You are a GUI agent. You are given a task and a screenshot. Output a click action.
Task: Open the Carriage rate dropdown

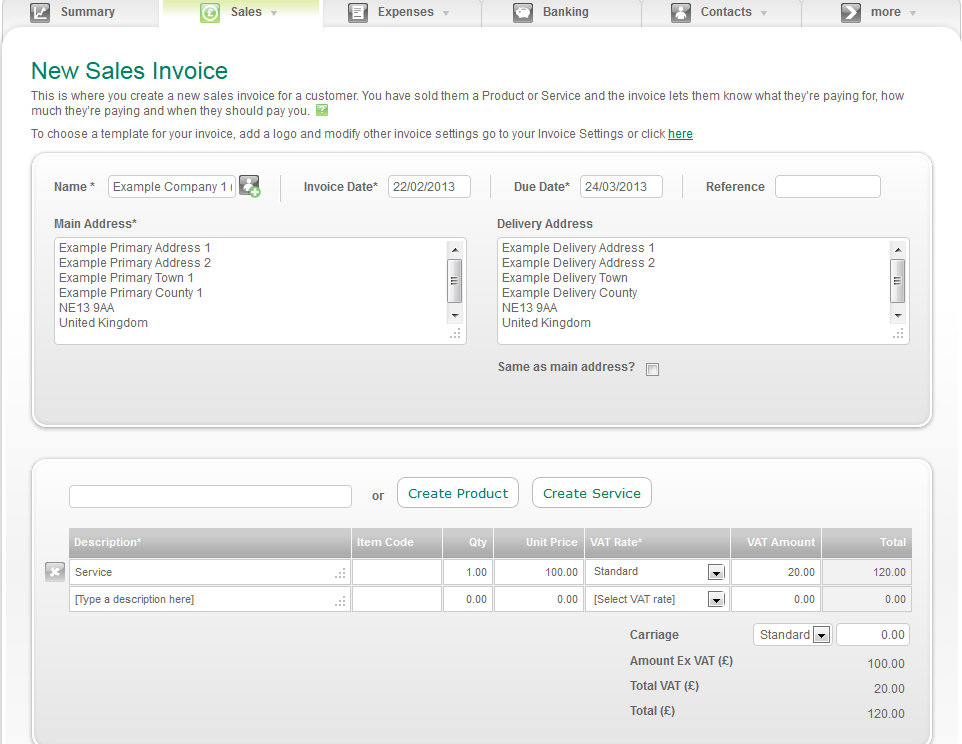coord(822,634)
